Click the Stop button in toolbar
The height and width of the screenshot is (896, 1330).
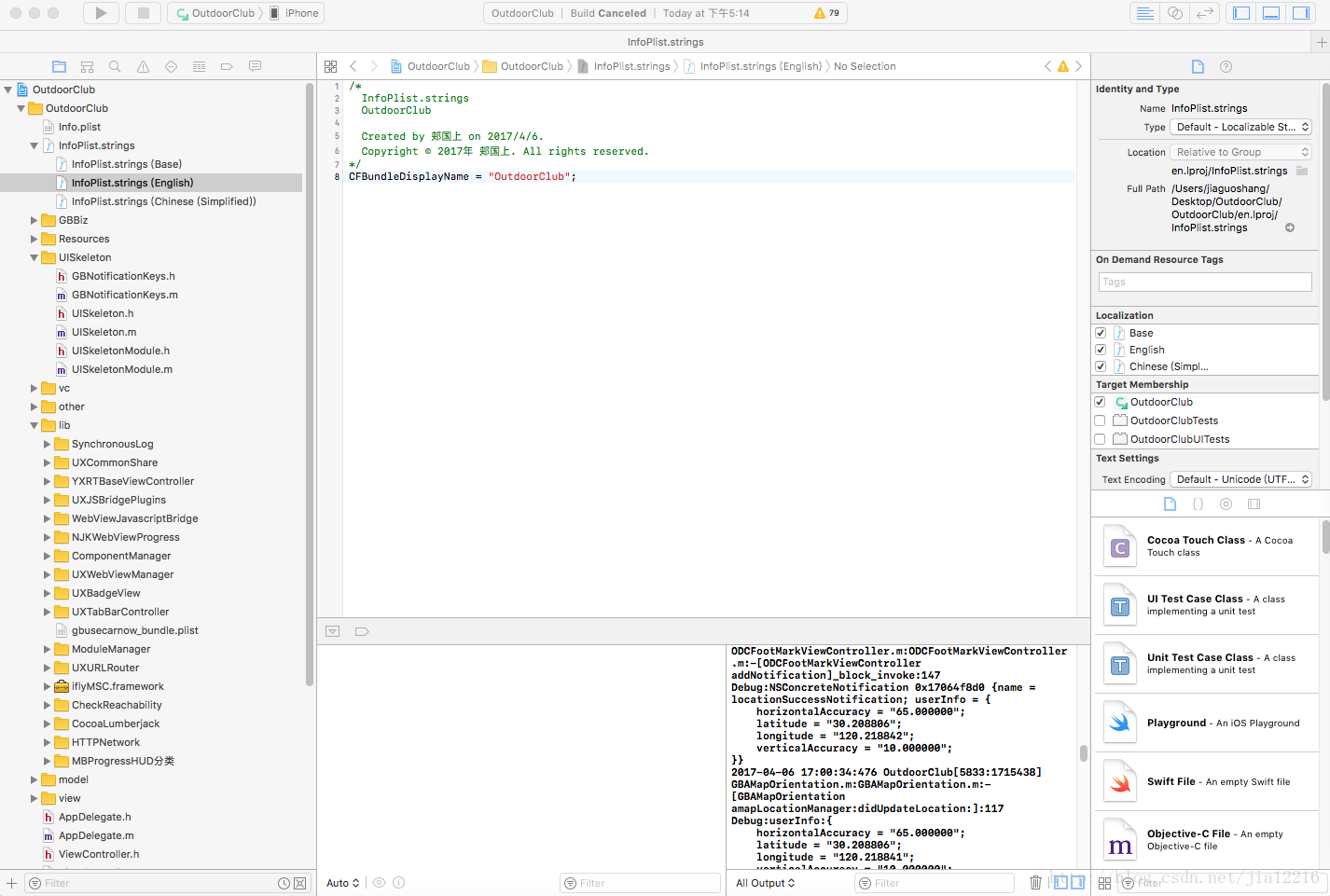[143, 13]
